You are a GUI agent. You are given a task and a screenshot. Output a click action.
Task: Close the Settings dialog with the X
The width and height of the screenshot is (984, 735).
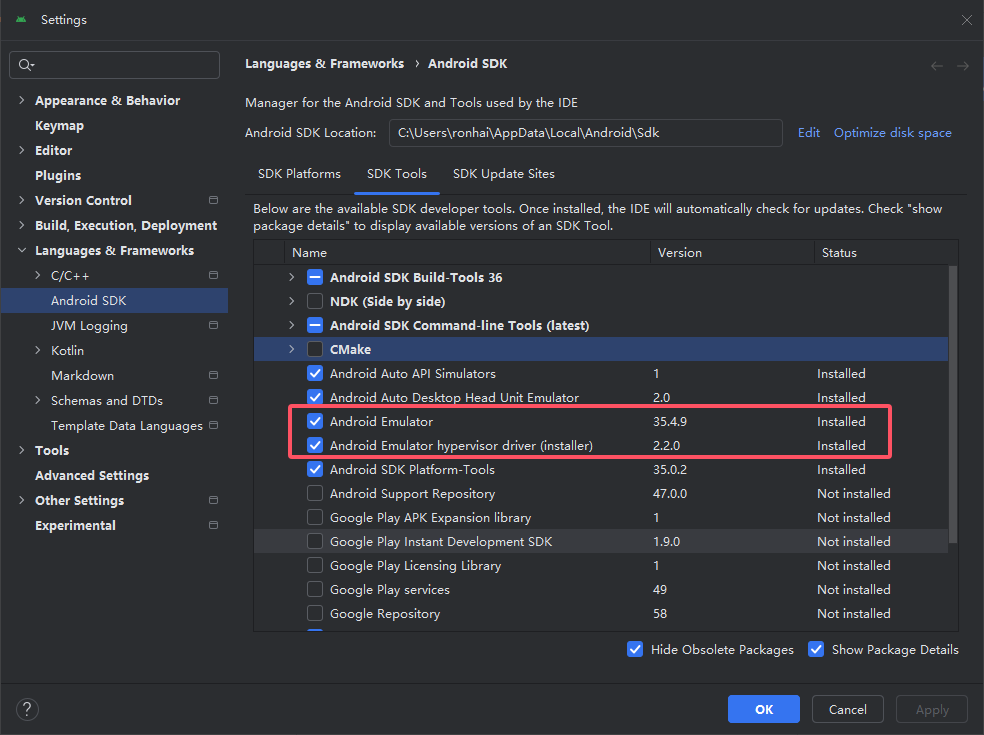(966, 20)
